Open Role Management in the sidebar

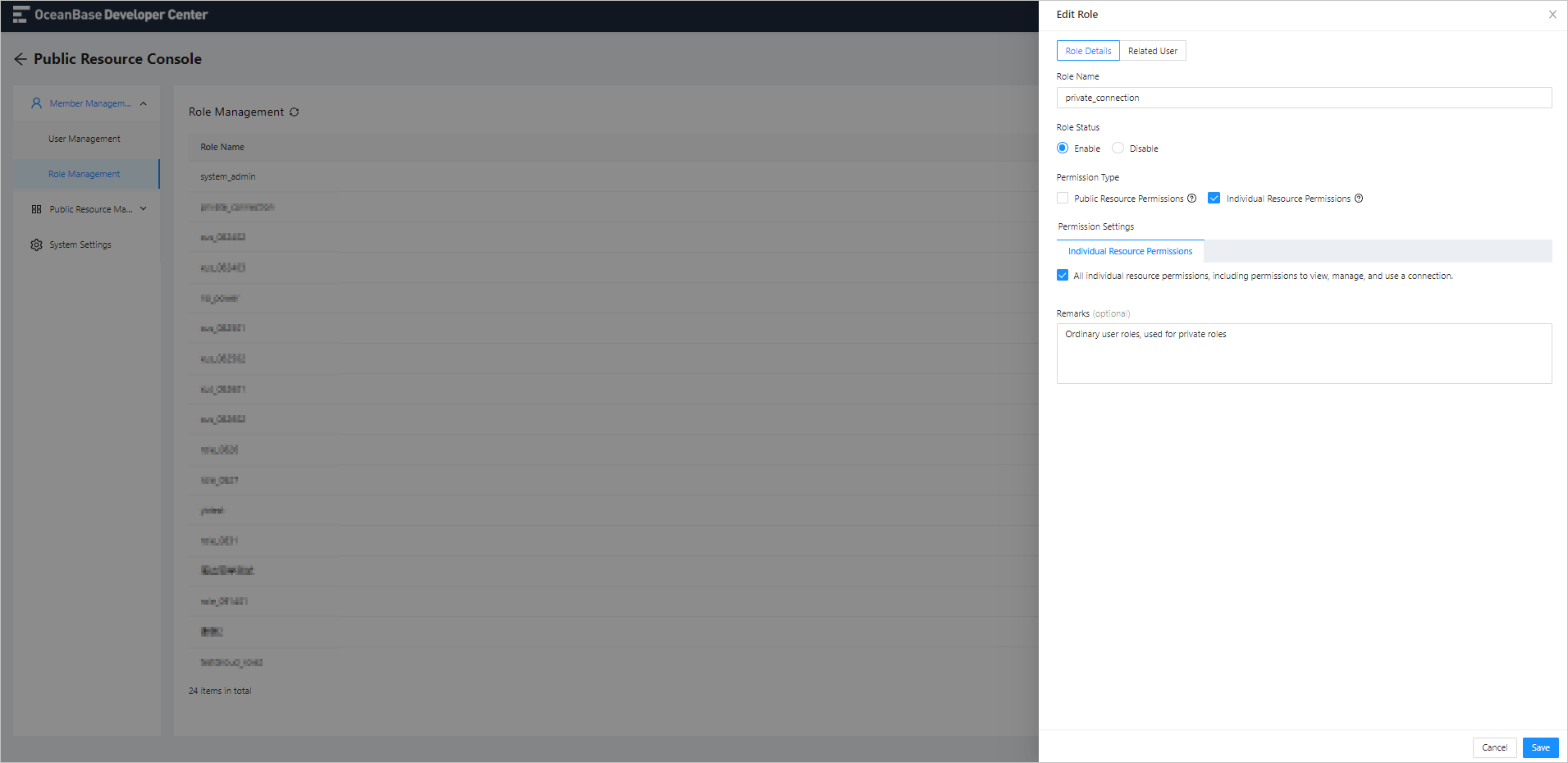[85, 174]
